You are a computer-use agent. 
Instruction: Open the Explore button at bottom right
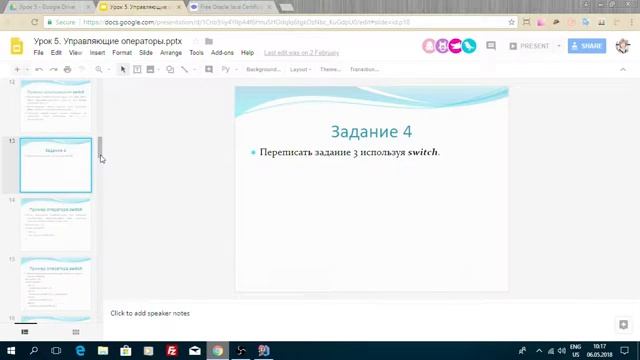click(623, 325)
